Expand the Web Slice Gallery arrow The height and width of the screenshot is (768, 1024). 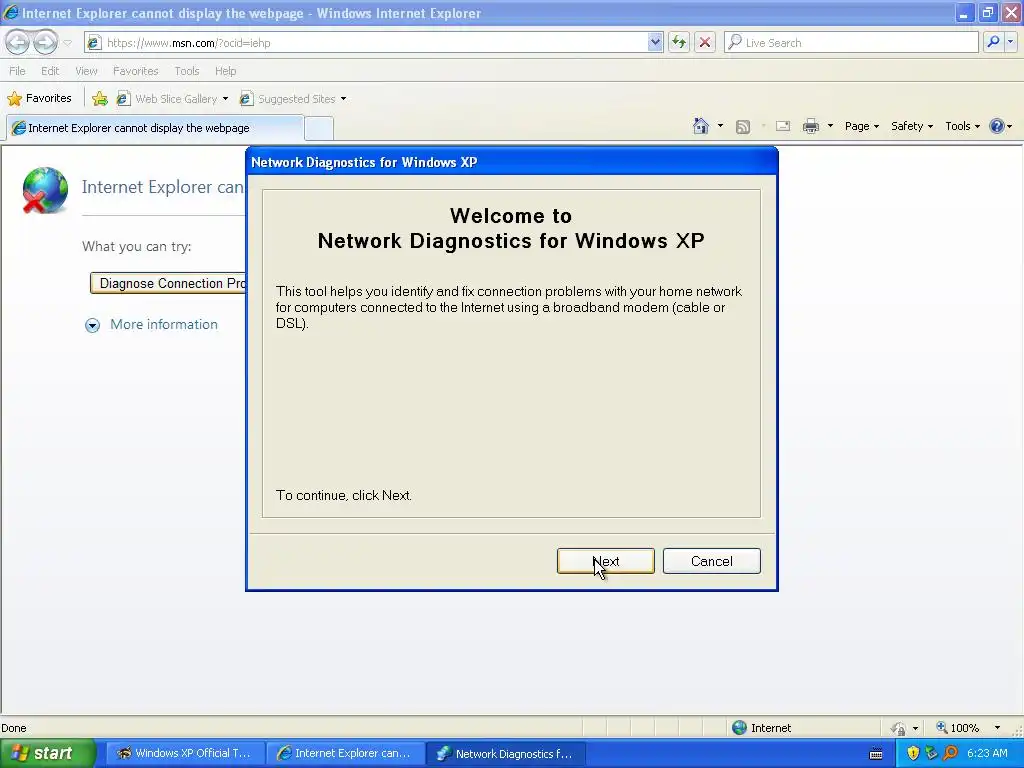225,99
